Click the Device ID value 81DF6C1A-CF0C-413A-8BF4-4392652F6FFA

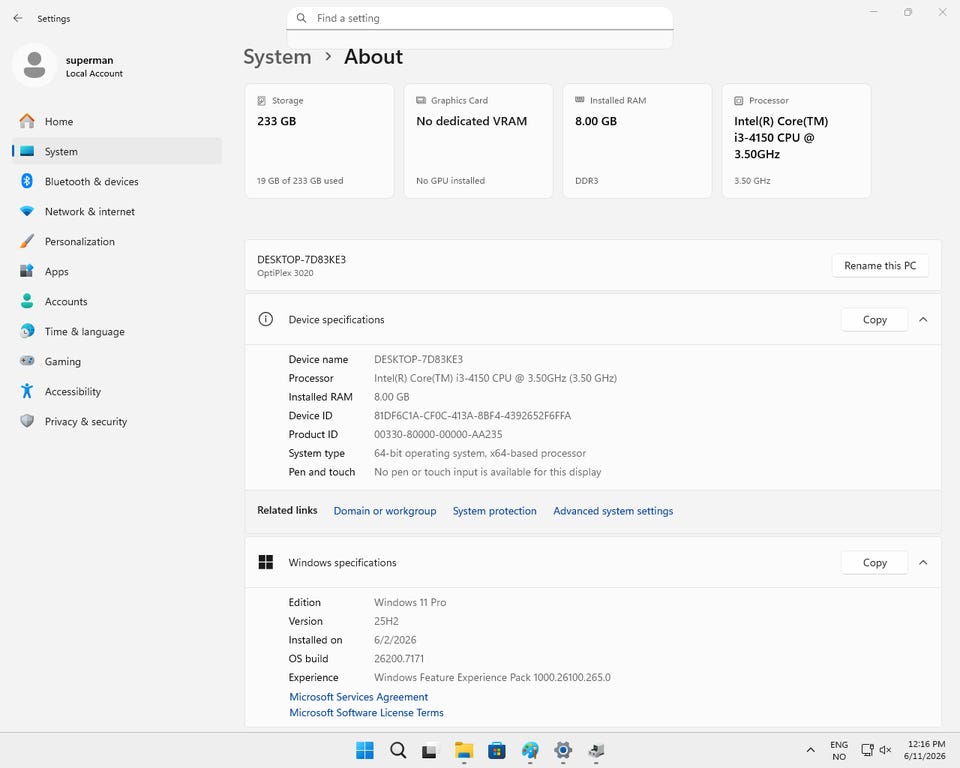(x=472, y=416)
